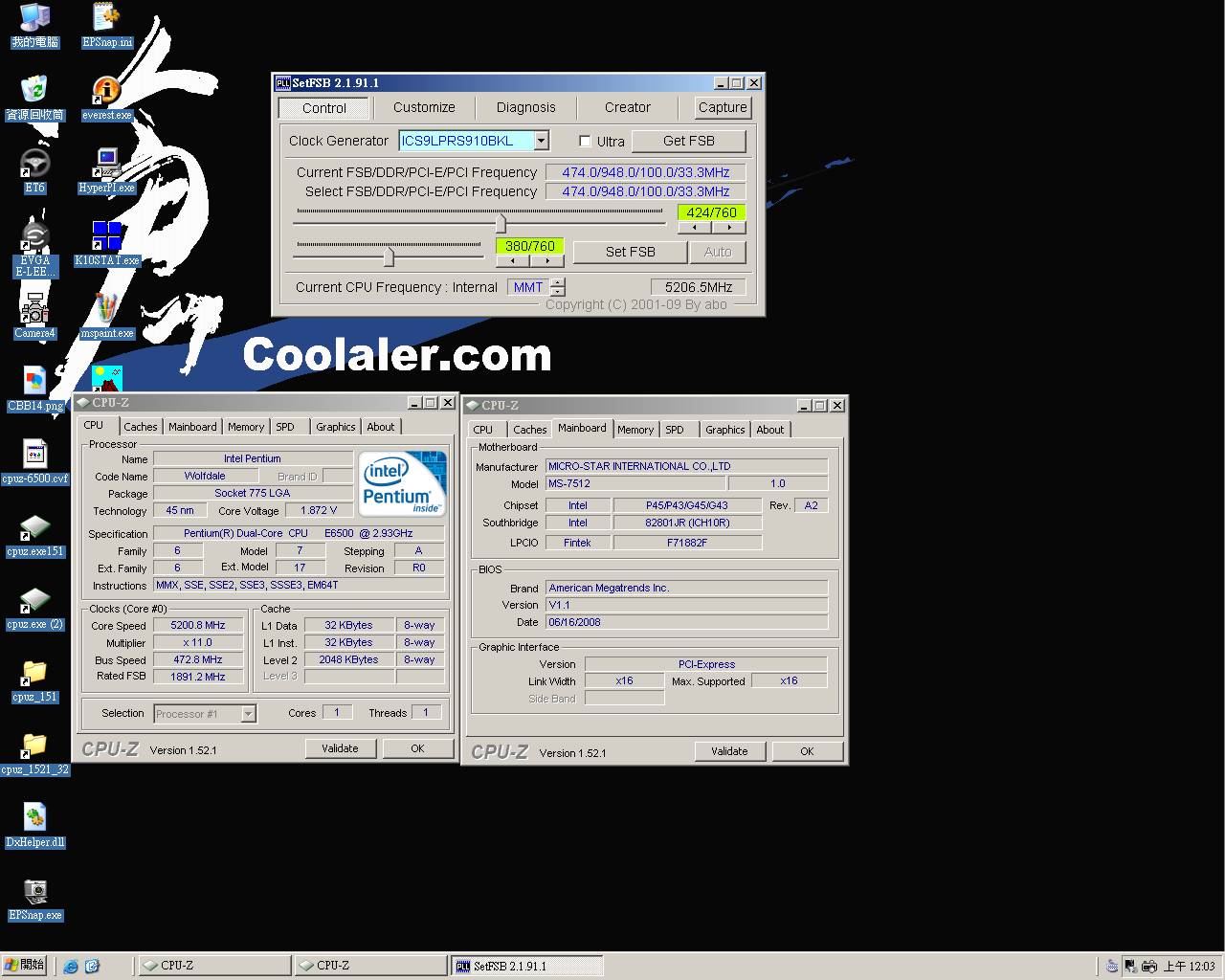Click the MS-7512 motherboard model field
The height and width of the screenshot is (980, 1225).
[636, 483]
